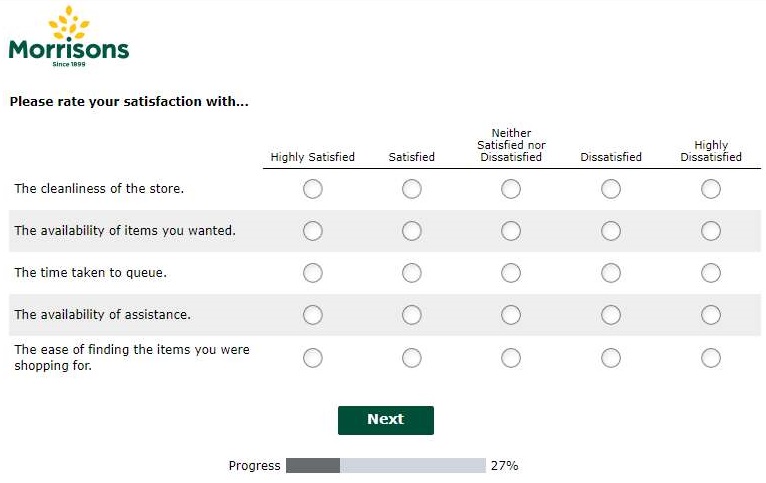This screenshot has height=483, width=766.
Task: Select Neither Satisfied nor Dissatisfied for item availability
Action: [x=511, y=231]
